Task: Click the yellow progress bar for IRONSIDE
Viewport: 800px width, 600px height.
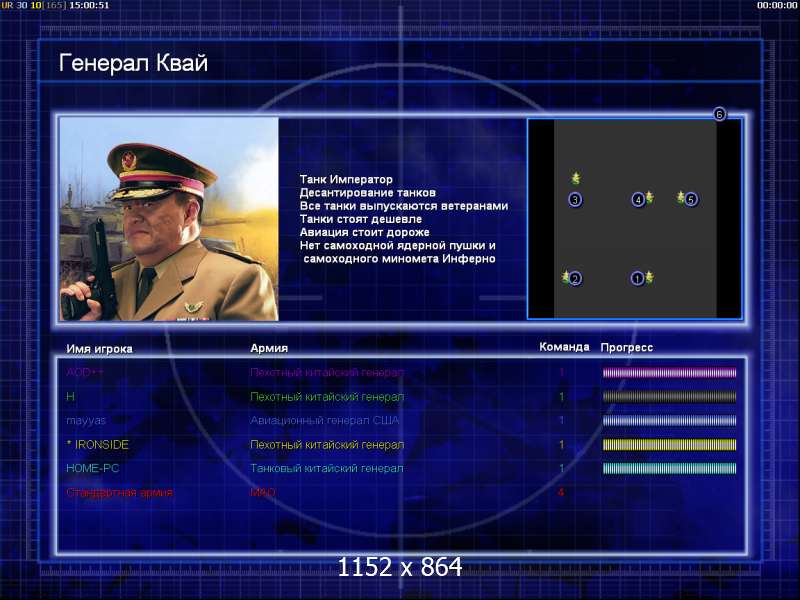Action: 669,445
